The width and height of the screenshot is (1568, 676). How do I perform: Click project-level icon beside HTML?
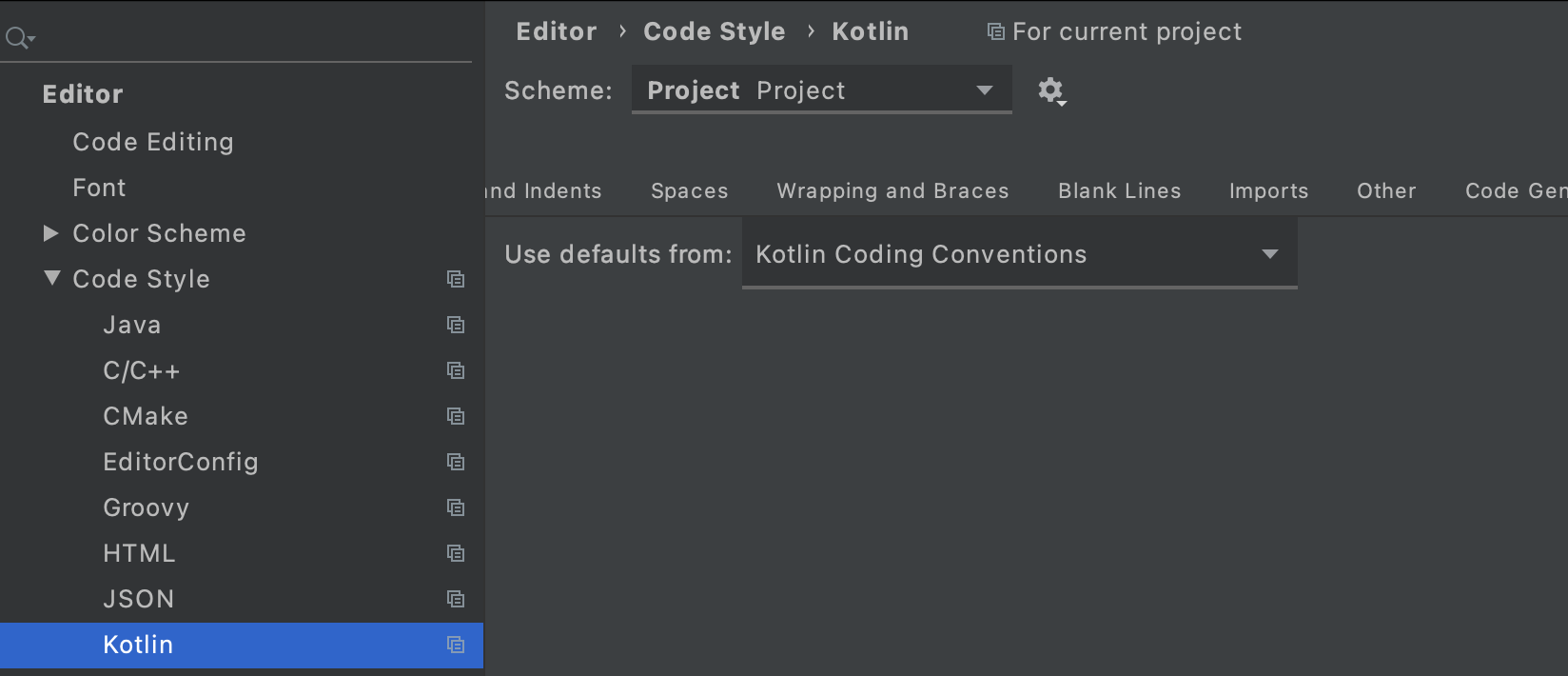(x=456, y=553)
